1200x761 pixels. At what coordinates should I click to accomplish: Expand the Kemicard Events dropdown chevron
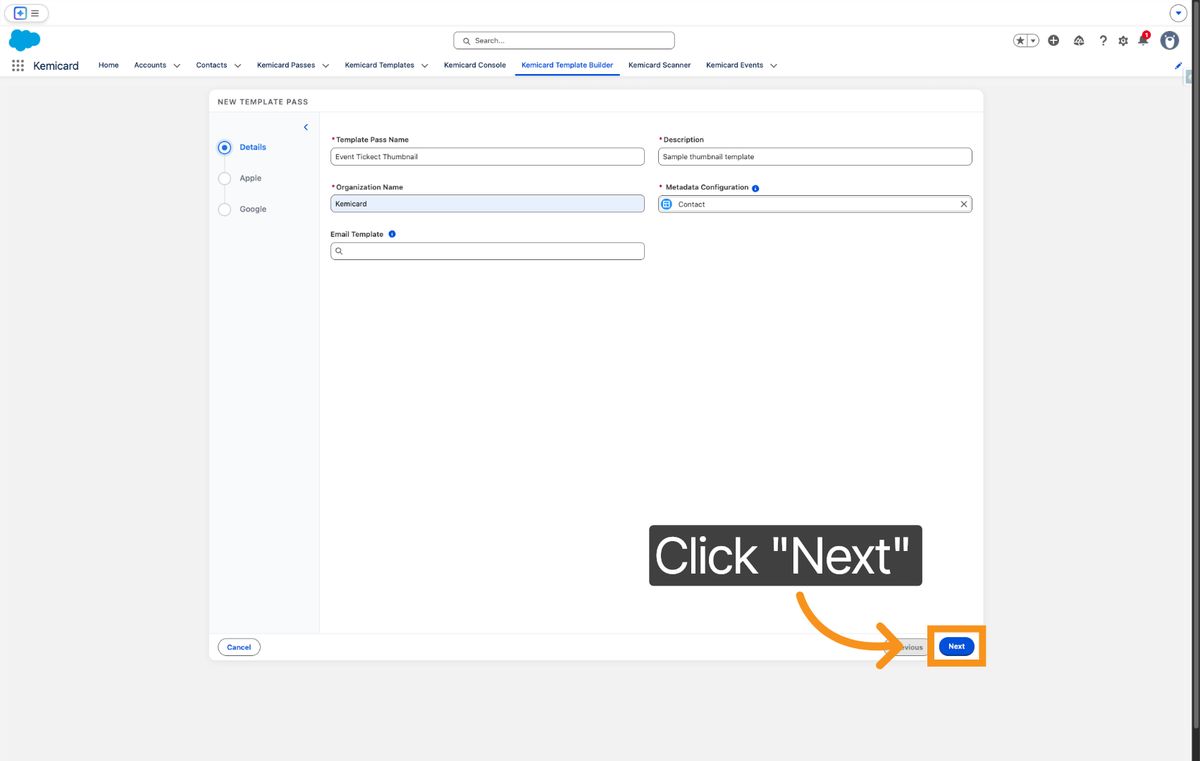coord(774,66)
